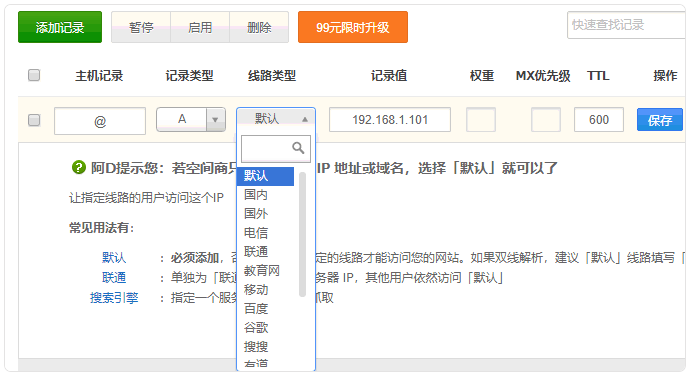Select 谷歌 in the line-type list
The height and width of the screenshot is (377, 690).
[265, 328]
